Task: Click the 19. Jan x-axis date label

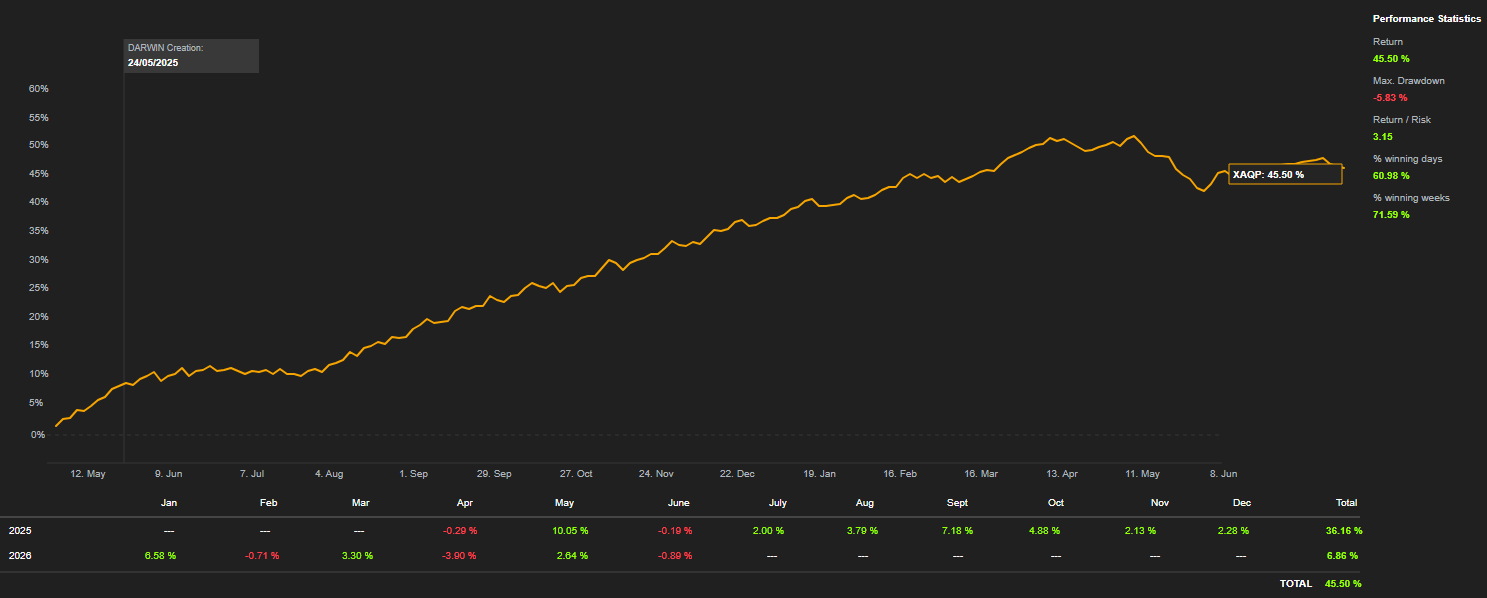Action: (819, 473)
